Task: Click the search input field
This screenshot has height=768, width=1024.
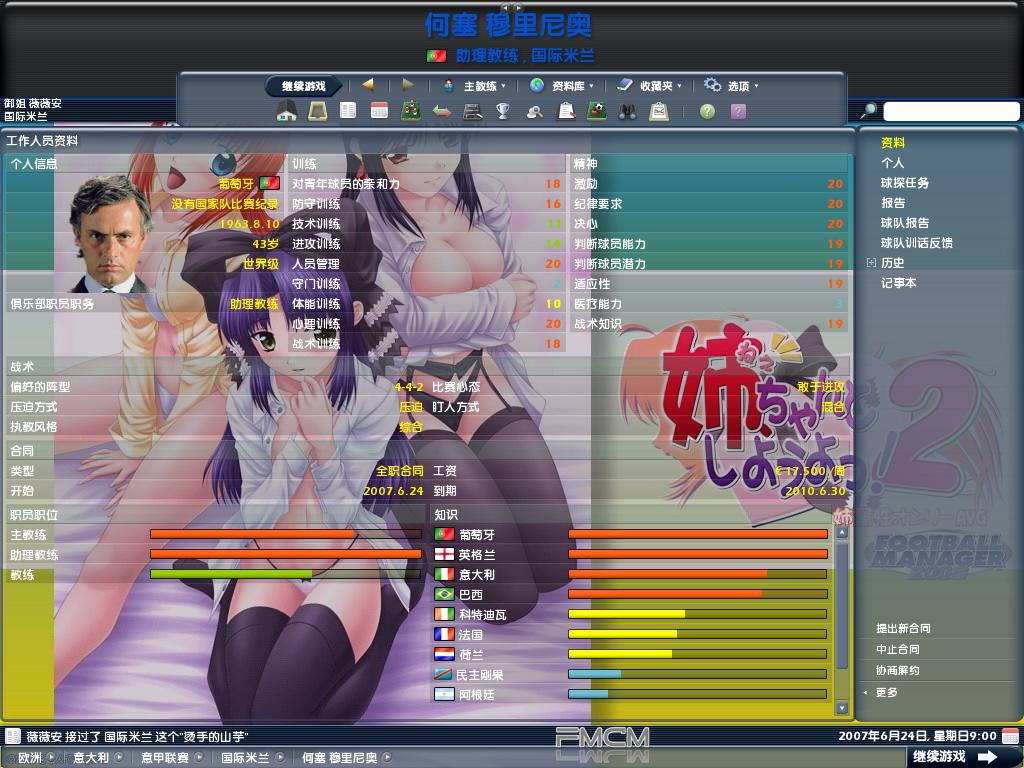Action: tap(951, 111)
